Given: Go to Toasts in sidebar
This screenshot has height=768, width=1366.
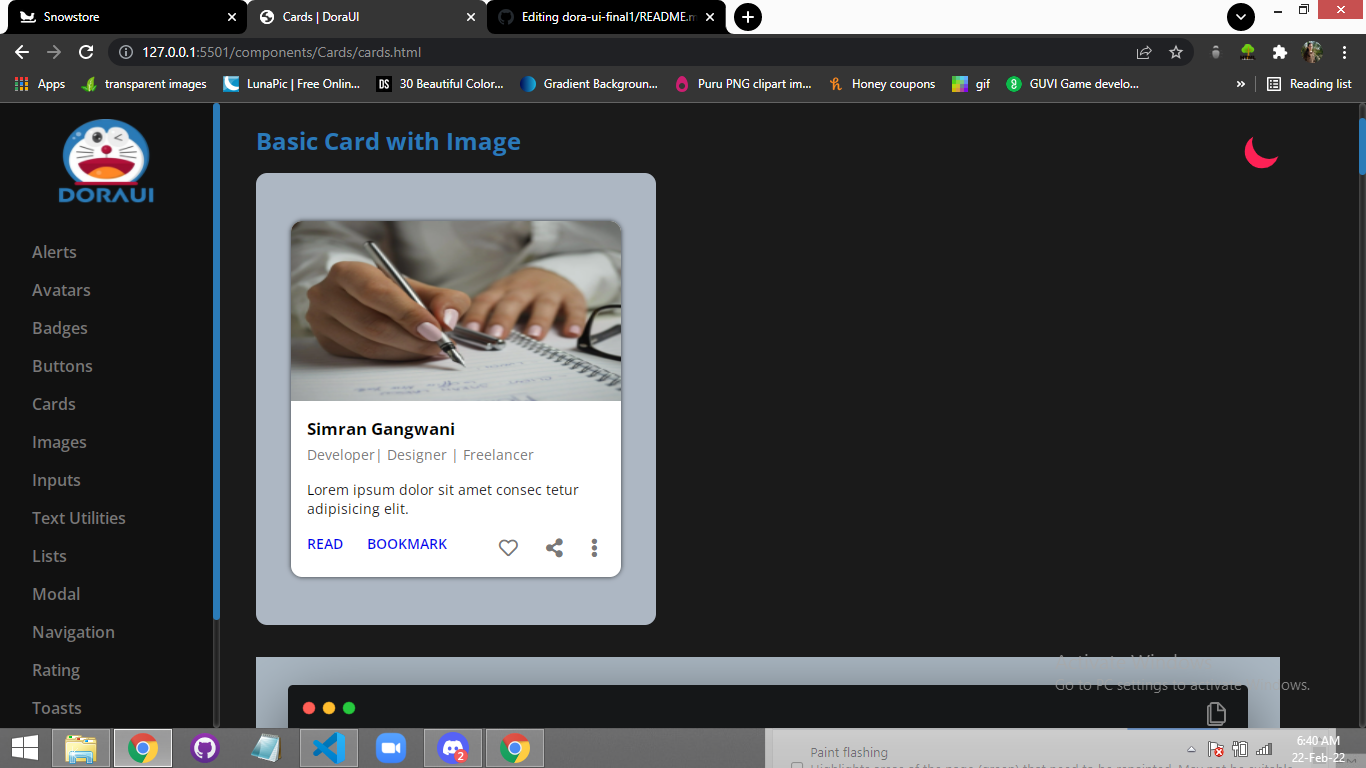Looking at the screenshot, I should pos(57,708).
